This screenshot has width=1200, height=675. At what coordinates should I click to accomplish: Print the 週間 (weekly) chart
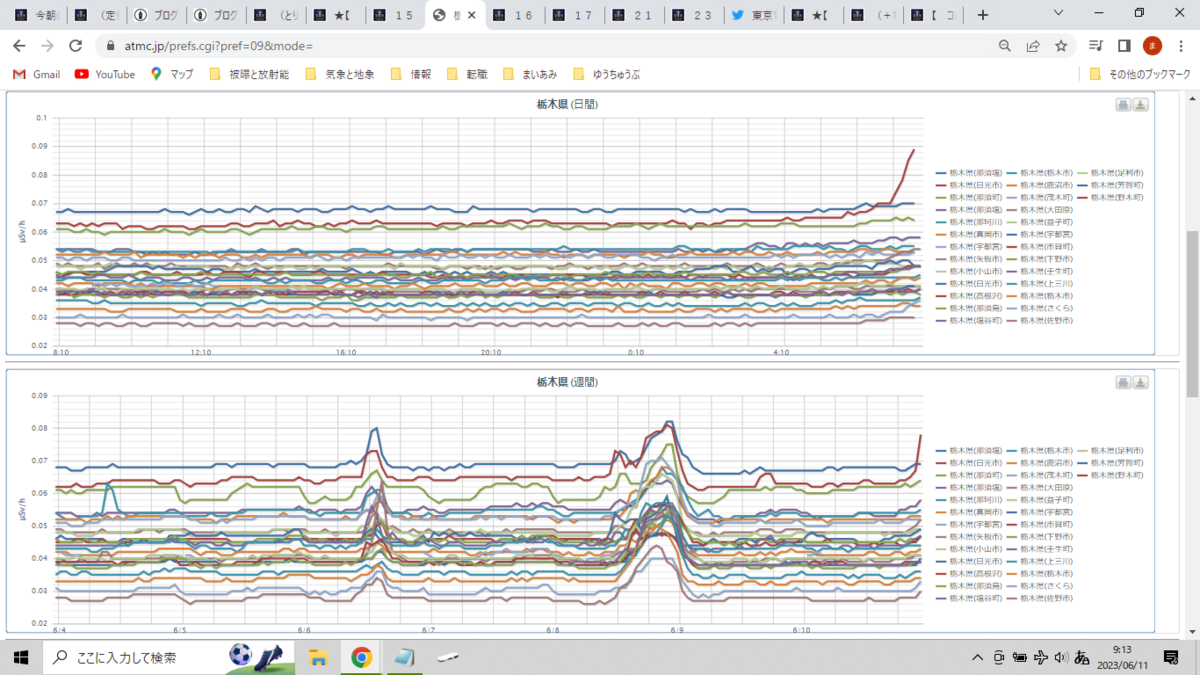point(1123,383)
